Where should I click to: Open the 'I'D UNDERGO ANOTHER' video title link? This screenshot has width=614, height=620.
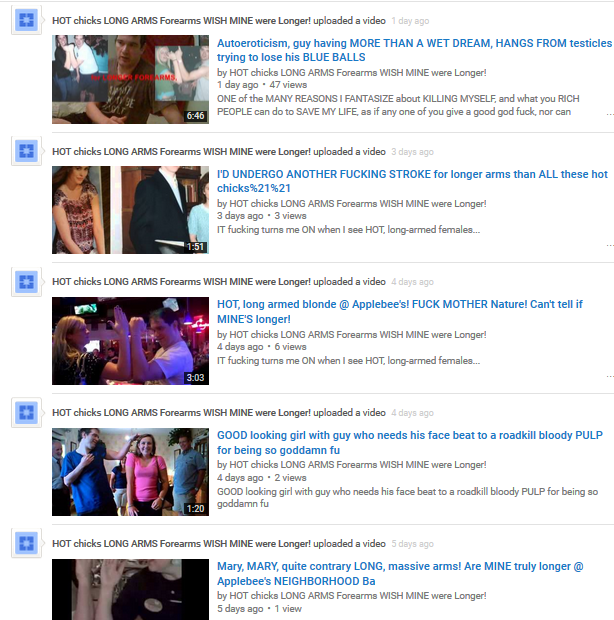412,181
